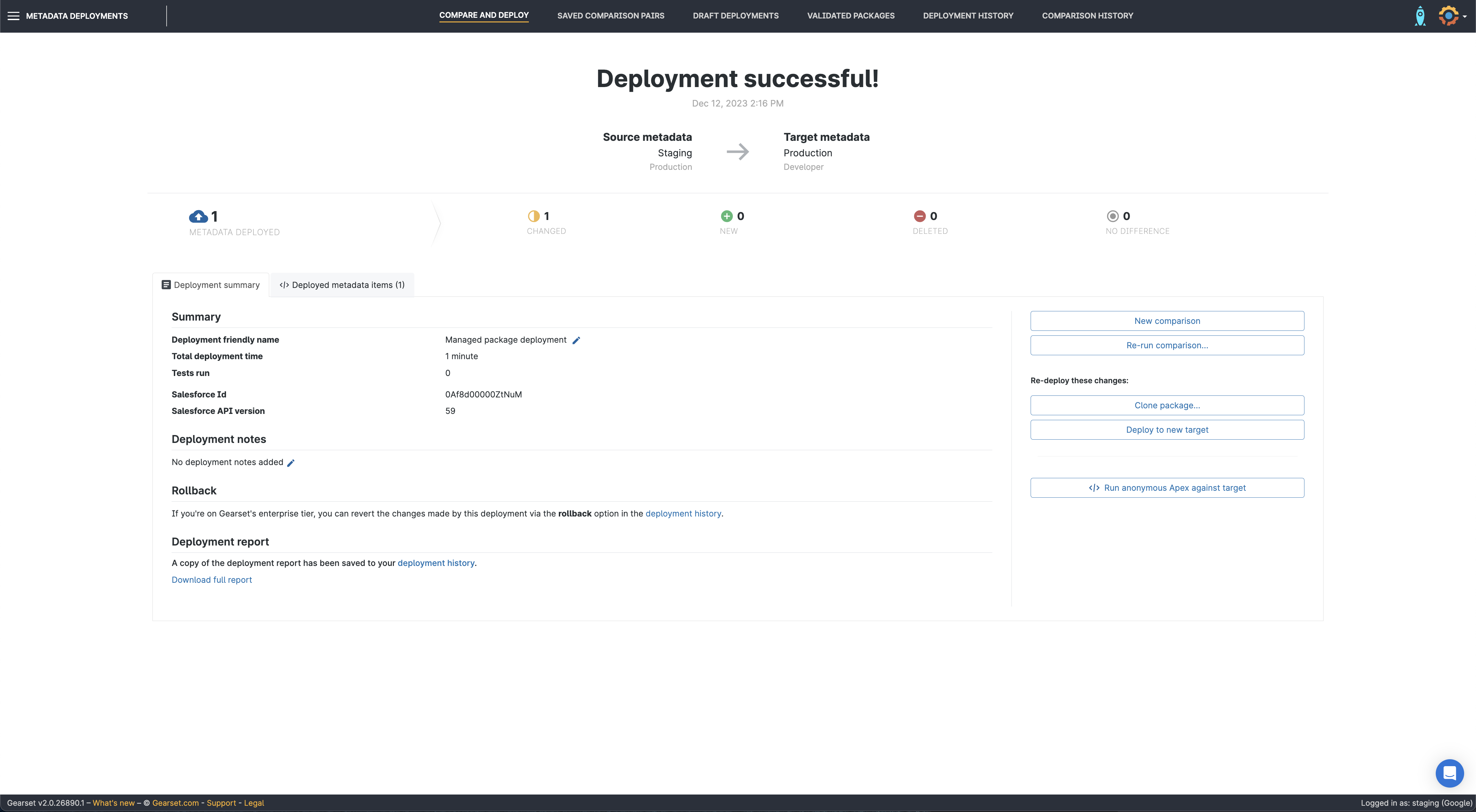Start a New comparison

(x=1167, y=321)
